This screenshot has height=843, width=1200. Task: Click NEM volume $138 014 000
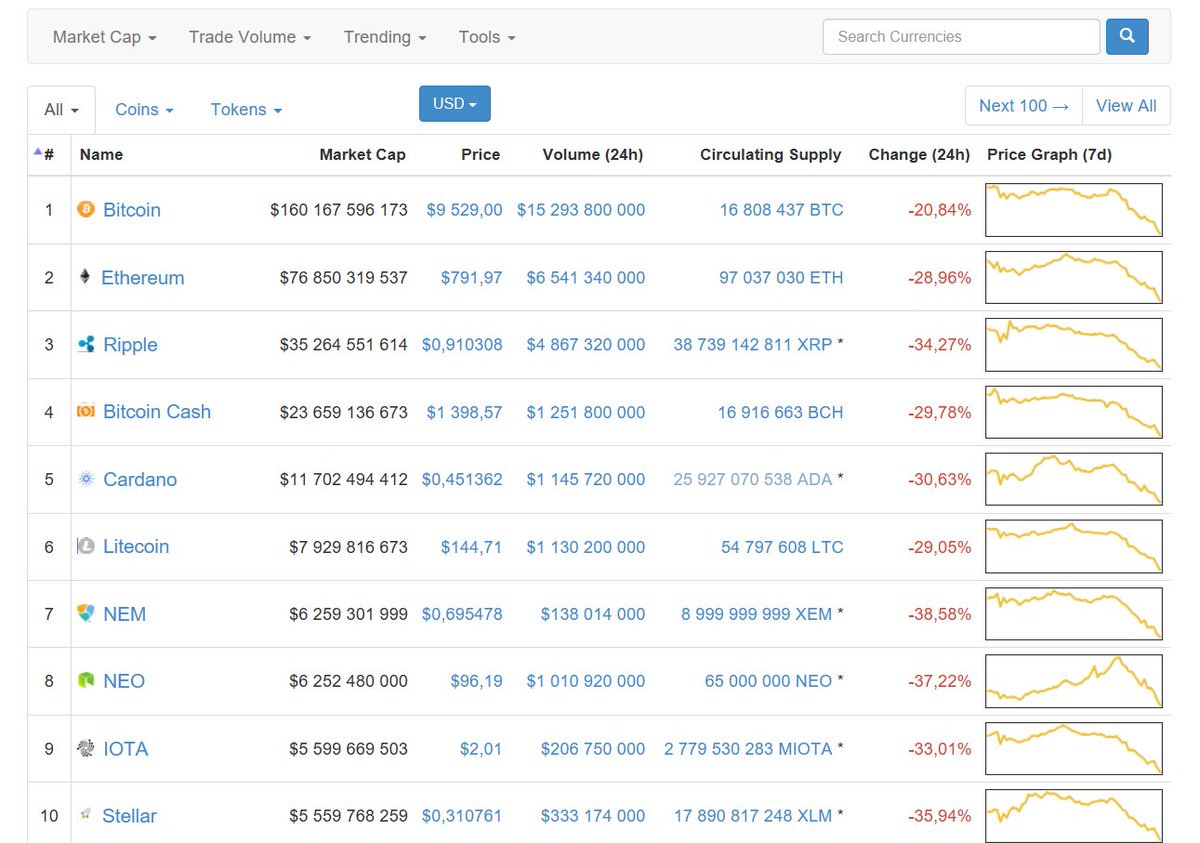593,614
